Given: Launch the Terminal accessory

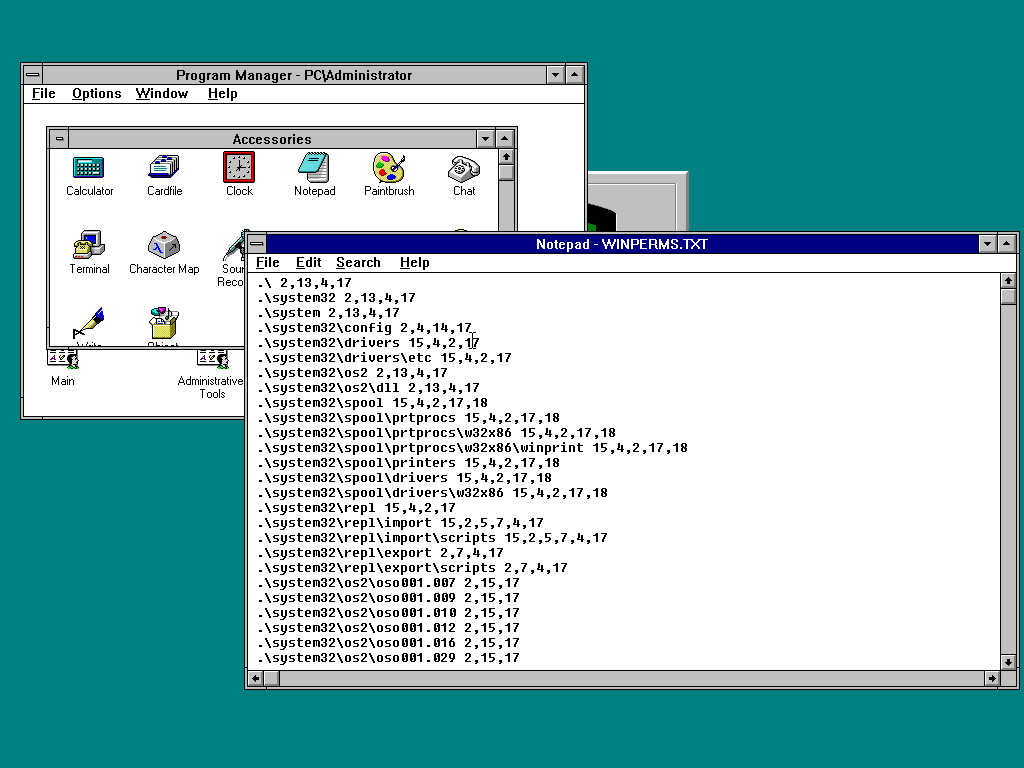Looking at the screenshot, I should [89, 246].
